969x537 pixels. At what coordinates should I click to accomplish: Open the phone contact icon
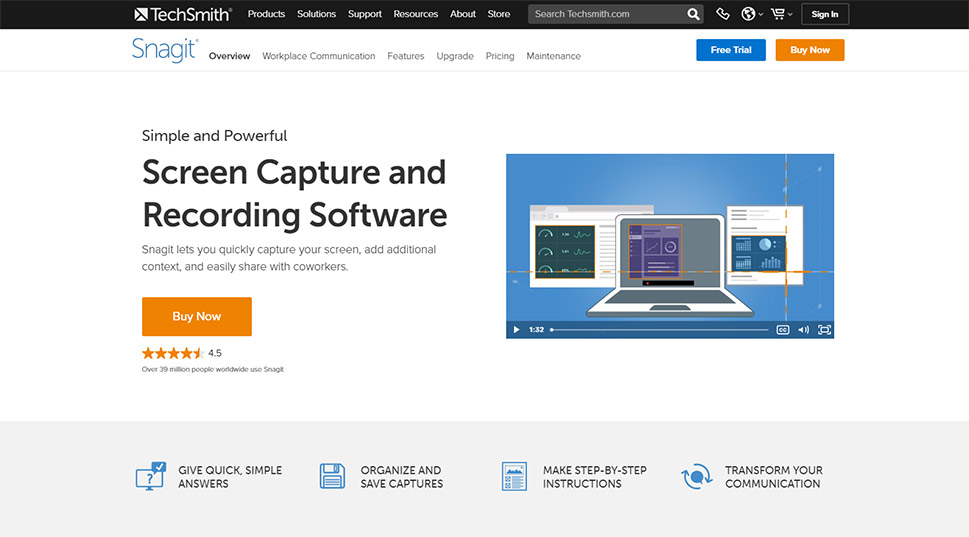point(722,14)
